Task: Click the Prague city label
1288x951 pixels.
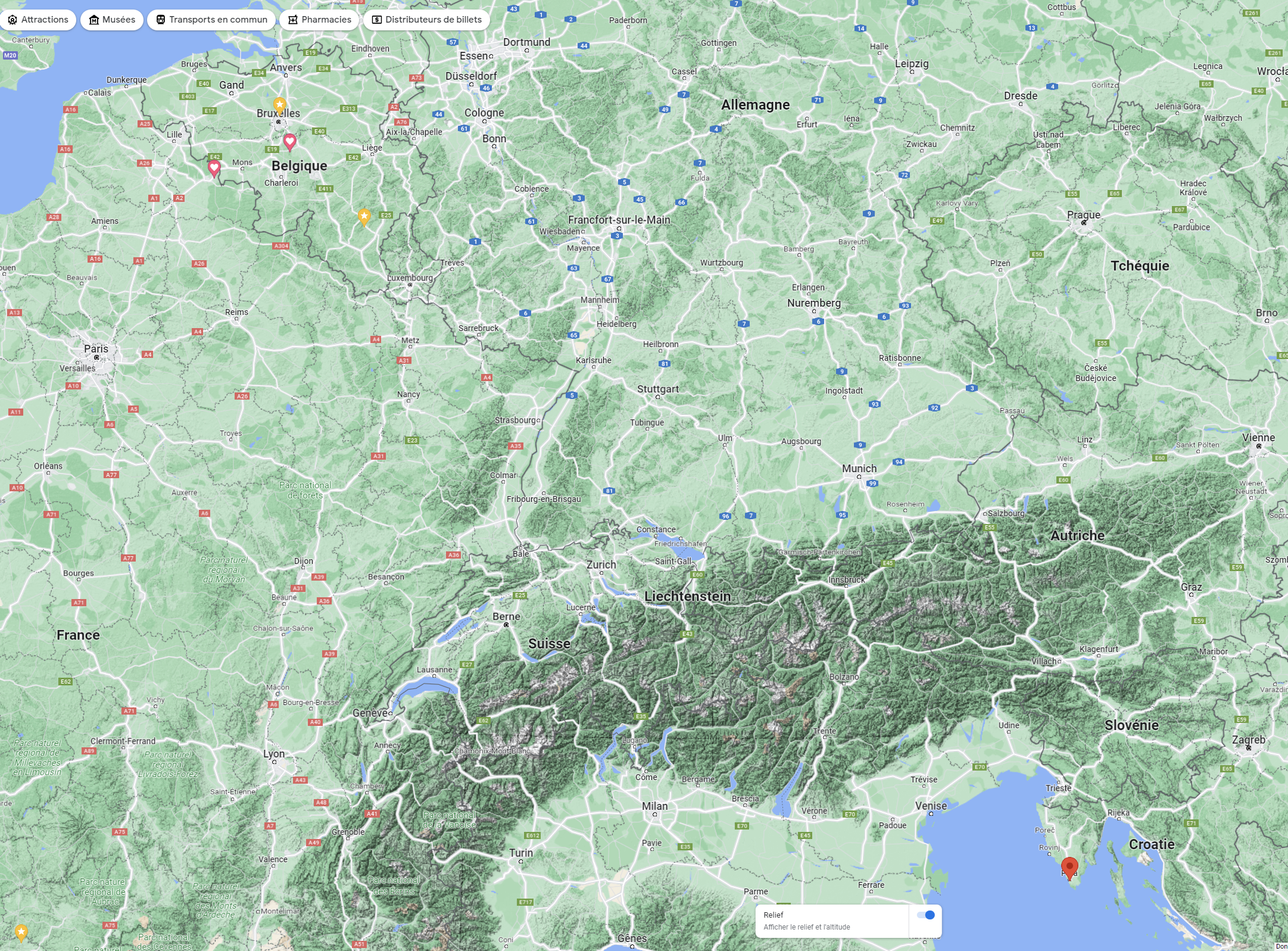Action: (1083, 214)
